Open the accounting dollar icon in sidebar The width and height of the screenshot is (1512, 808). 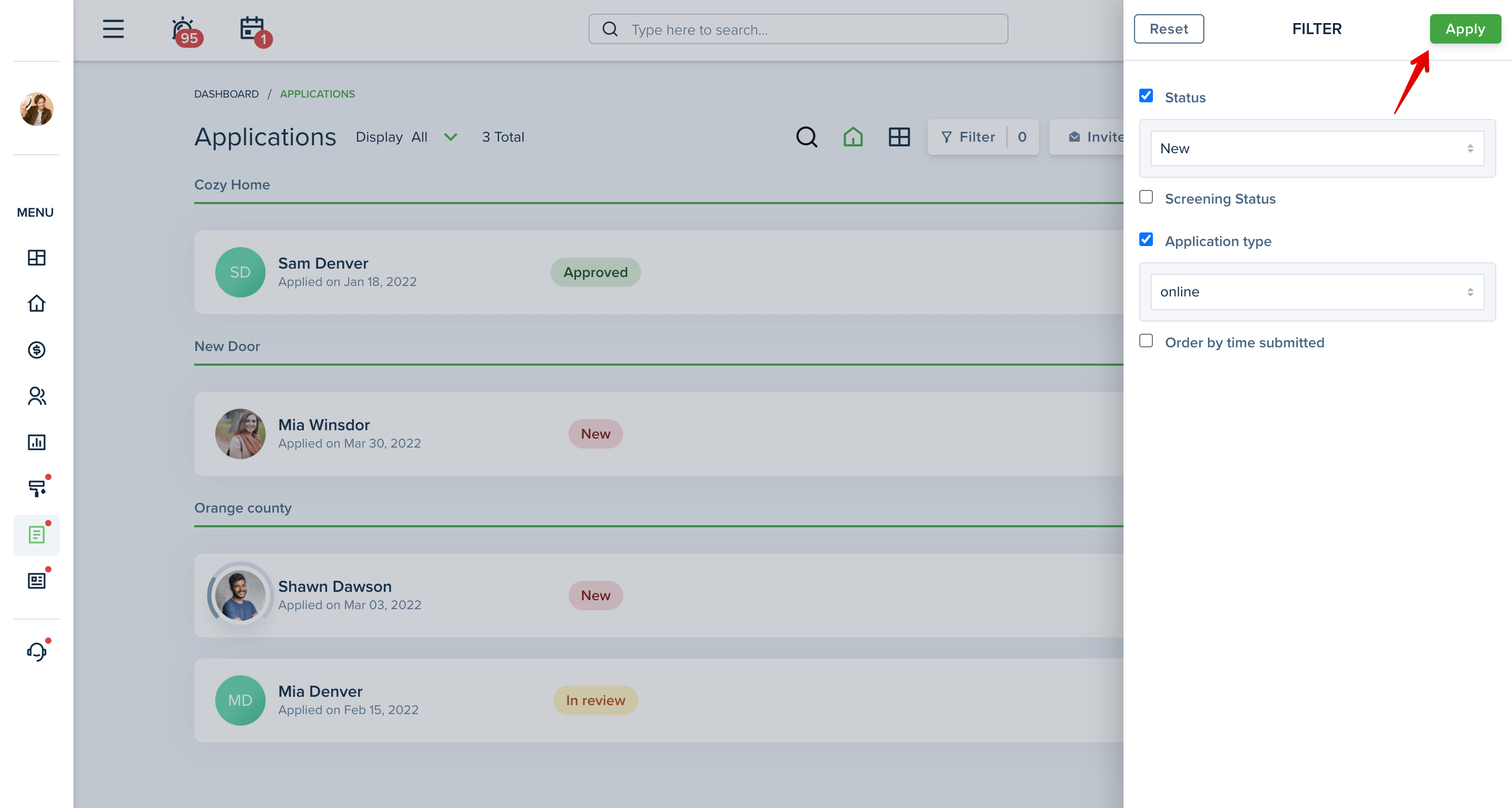pyautogui.click(x=36, y=350)
